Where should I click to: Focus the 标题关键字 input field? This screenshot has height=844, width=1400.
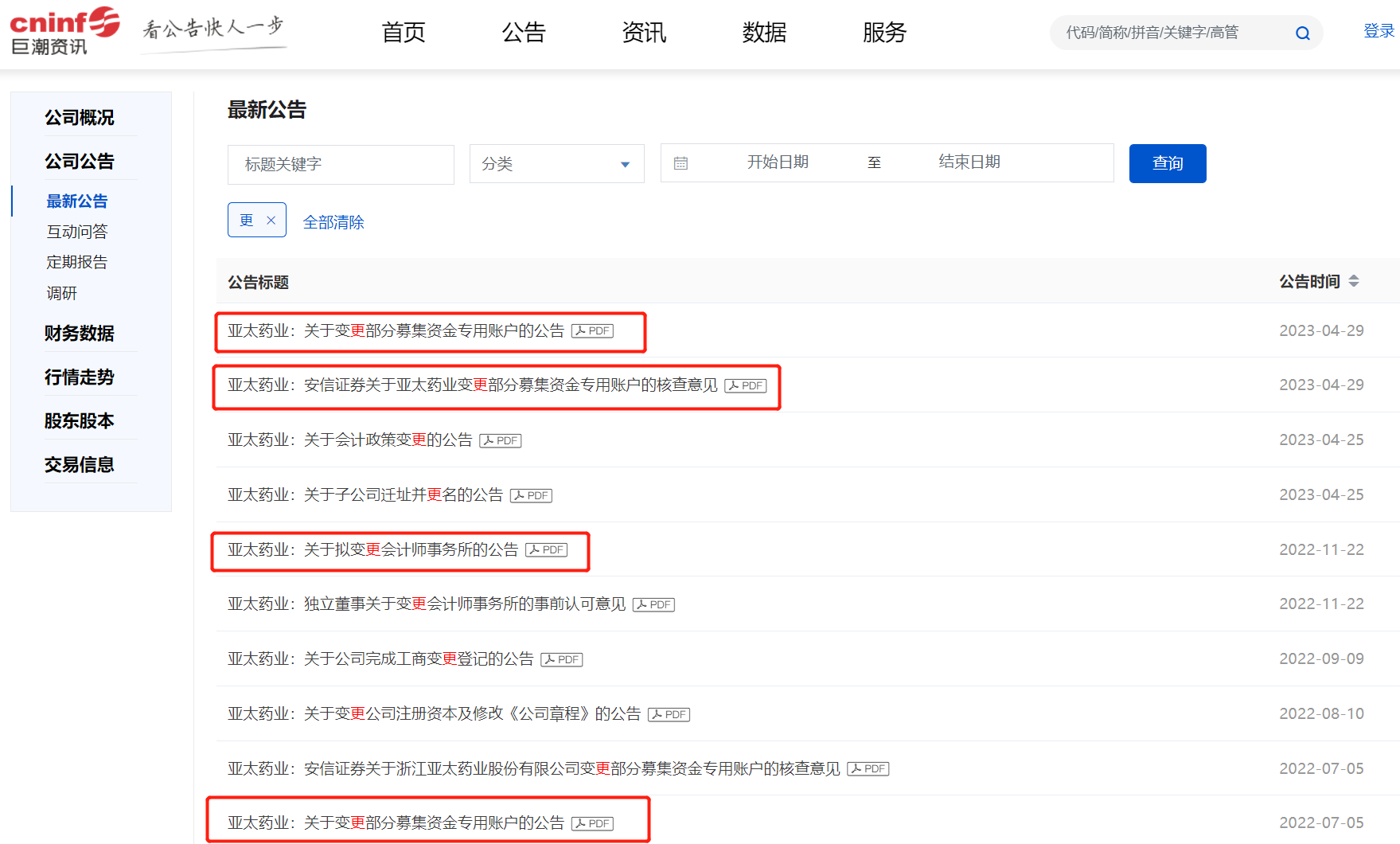(341, 164)
